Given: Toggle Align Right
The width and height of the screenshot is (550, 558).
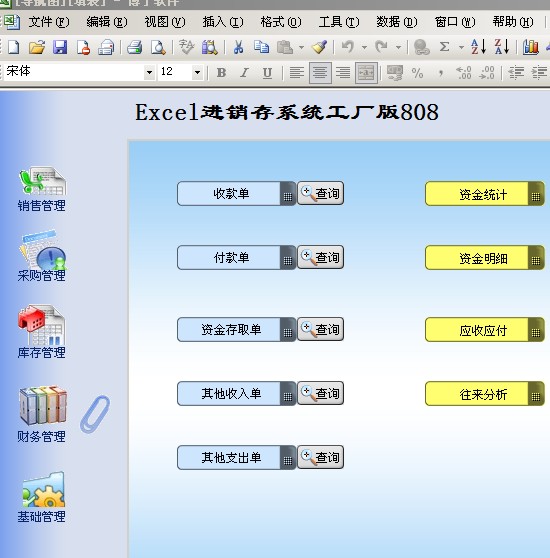Looking at the screenshot, I should 343,73.
